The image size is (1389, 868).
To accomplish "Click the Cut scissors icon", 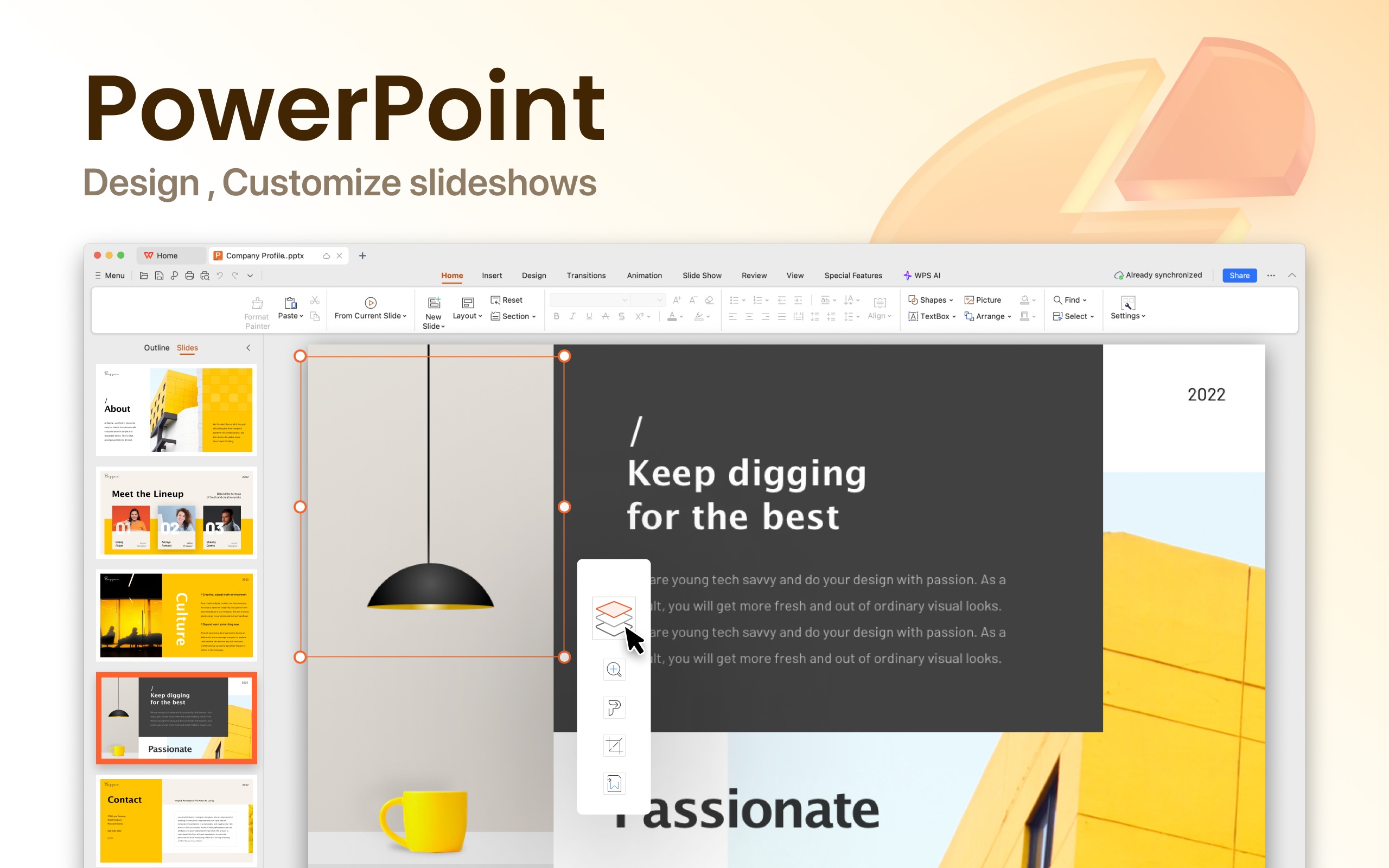I will pos(315,300).
